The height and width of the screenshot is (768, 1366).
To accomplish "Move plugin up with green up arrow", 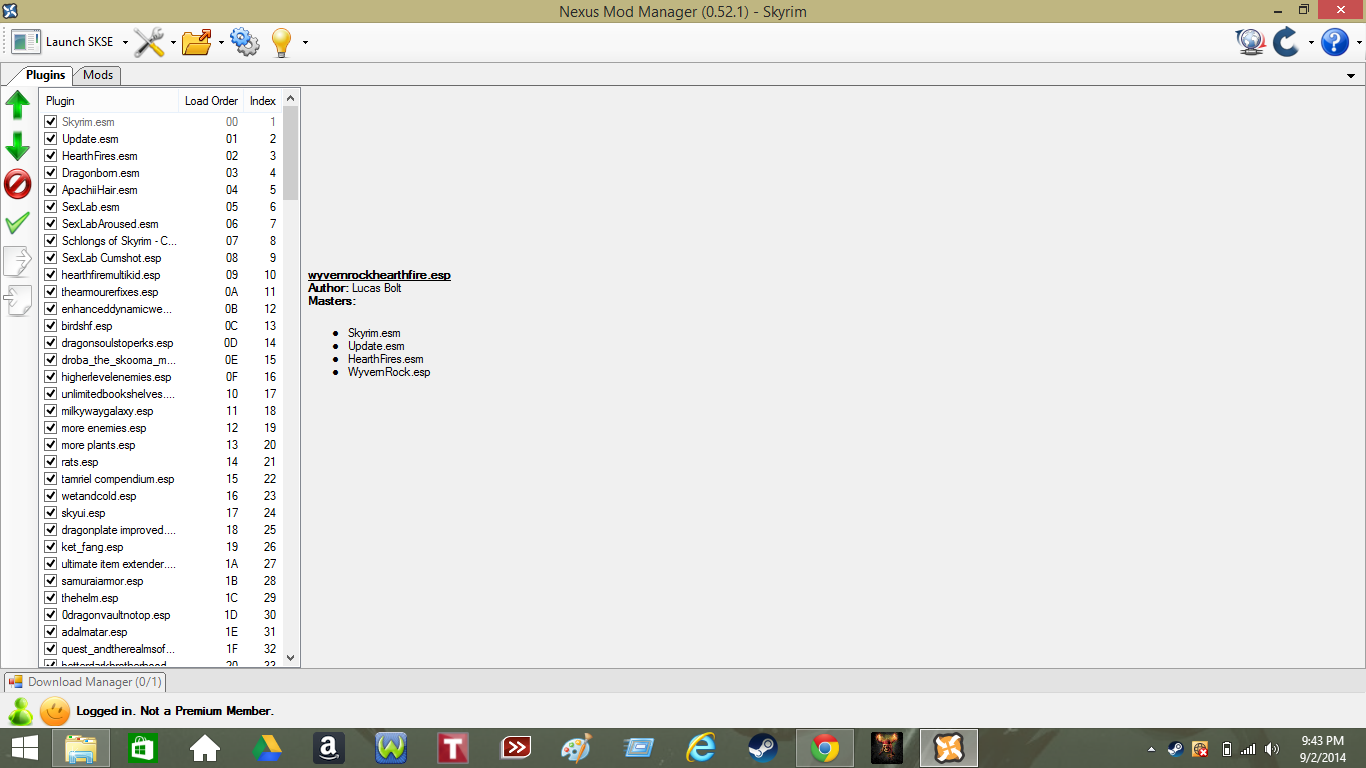I will pos(18,104).
